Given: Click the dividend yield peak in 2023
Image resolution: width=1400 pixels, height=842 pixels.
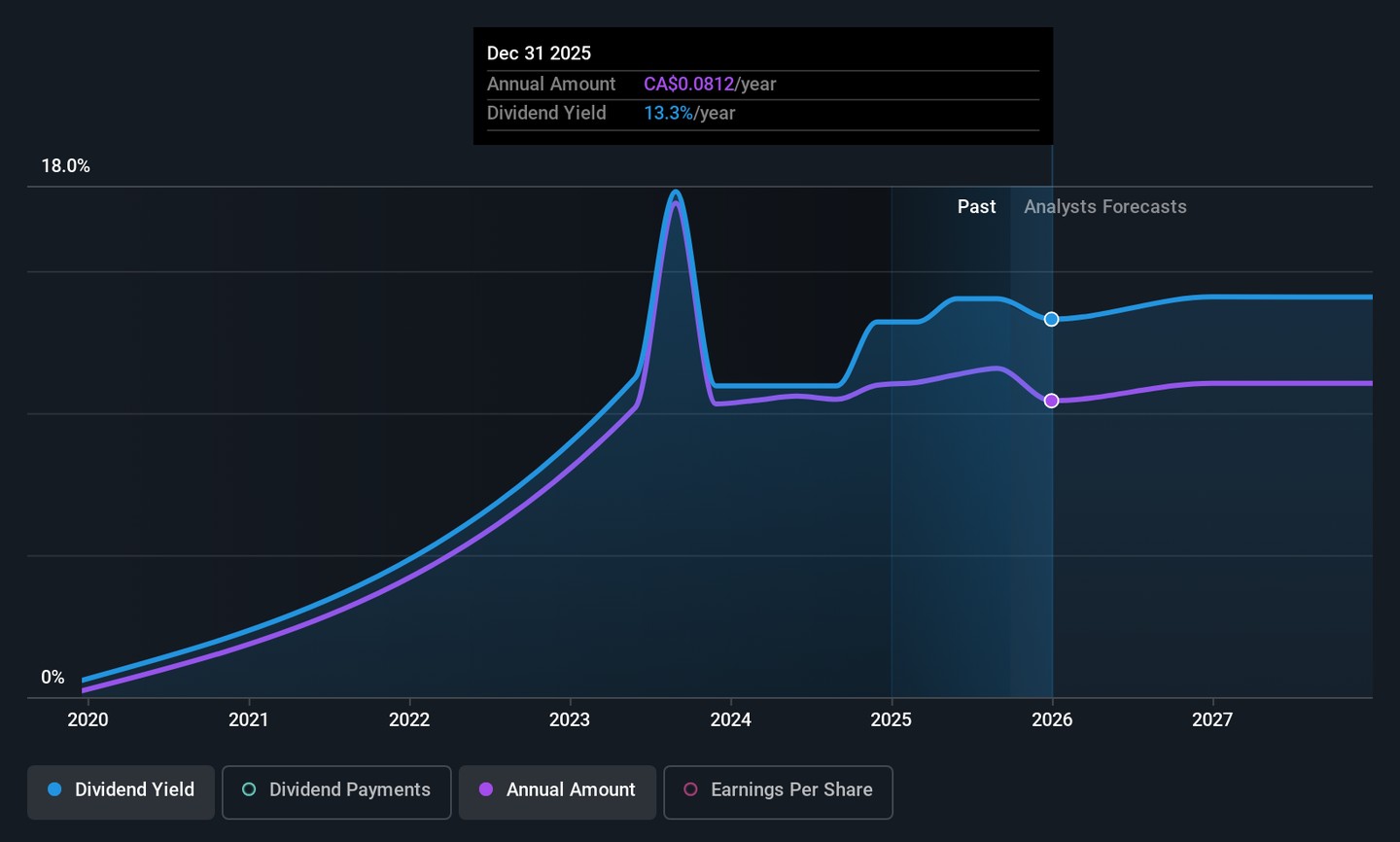Looking at the screenshot, I should (x=676, y=193).
